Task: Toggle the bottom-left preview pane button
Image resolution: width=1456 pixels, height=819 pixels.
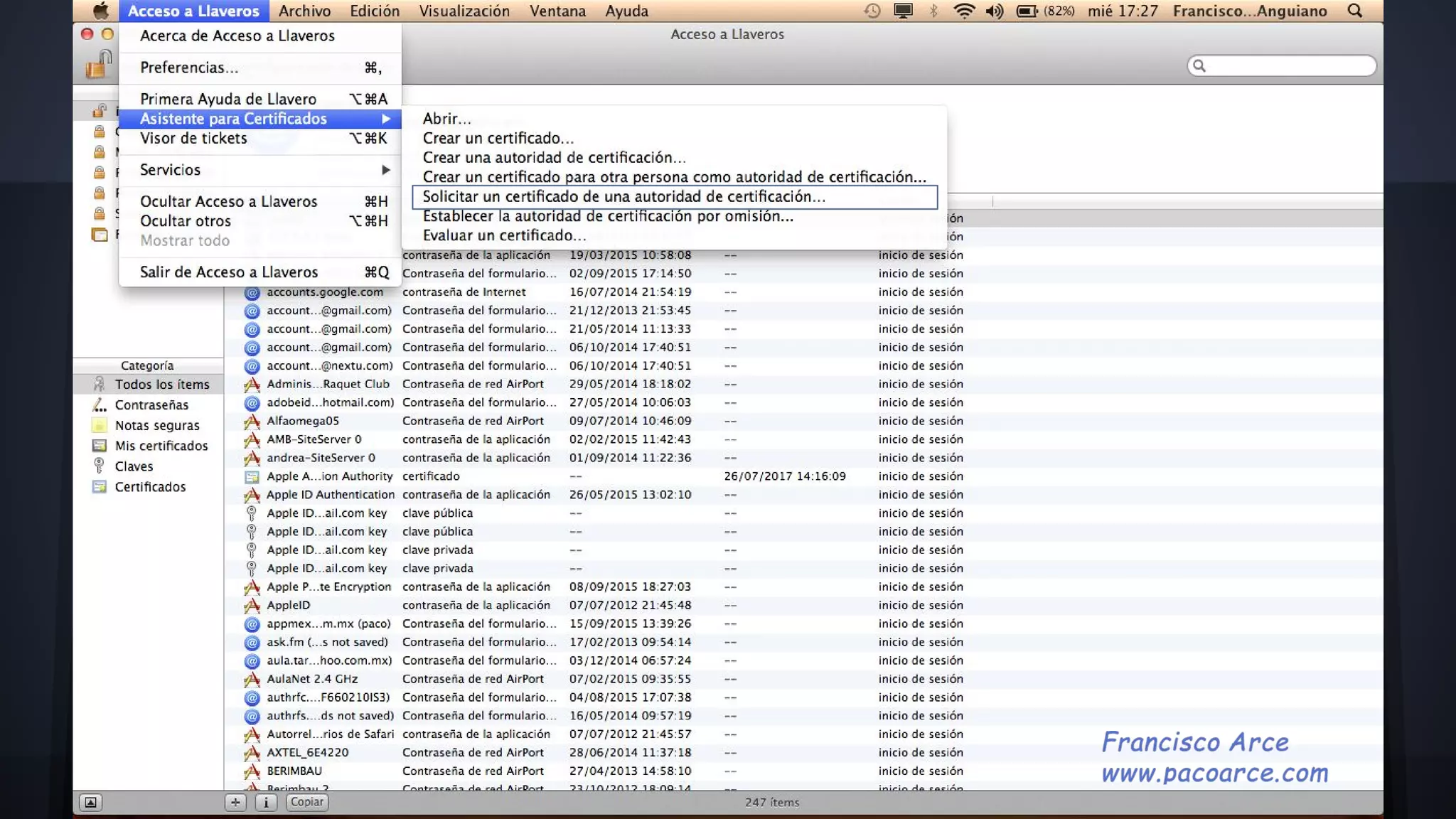Action: 90,802
